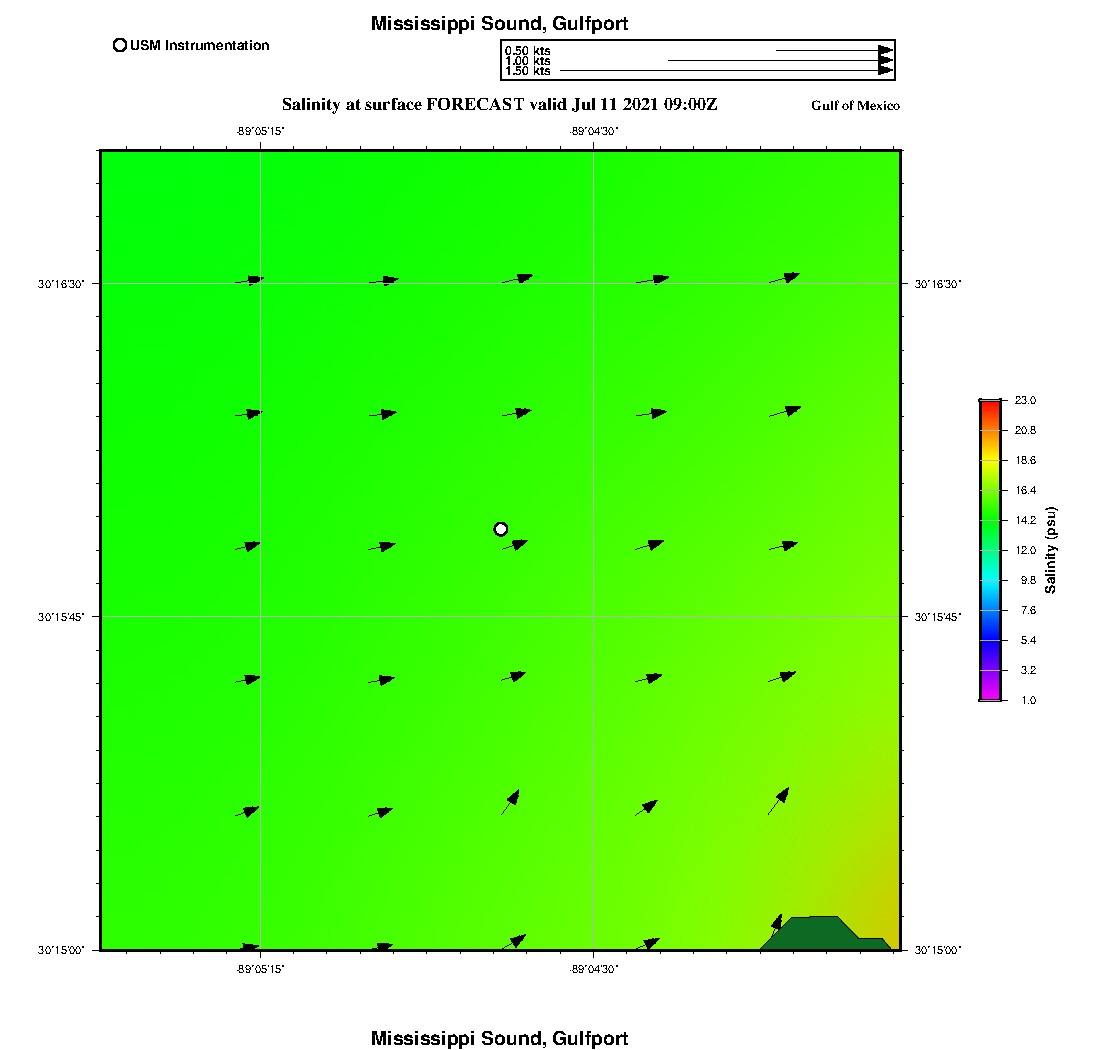
Task: Click the bottom 'Mississippi Sound, Gulfport' caption
Action: (x=499, y=1038)
